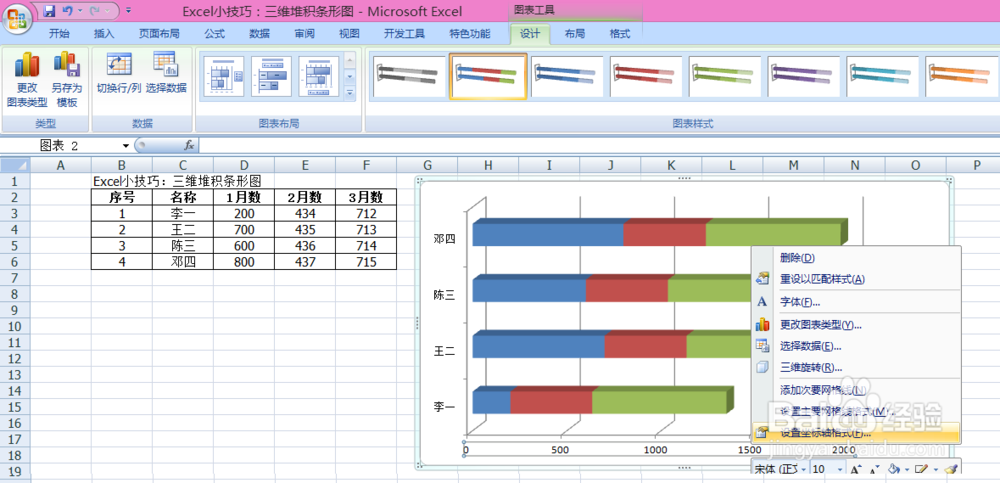Screen dimensions: 1000x483
Task: Click the 另存为模板 ribbon button
Action: coord(66,80)
